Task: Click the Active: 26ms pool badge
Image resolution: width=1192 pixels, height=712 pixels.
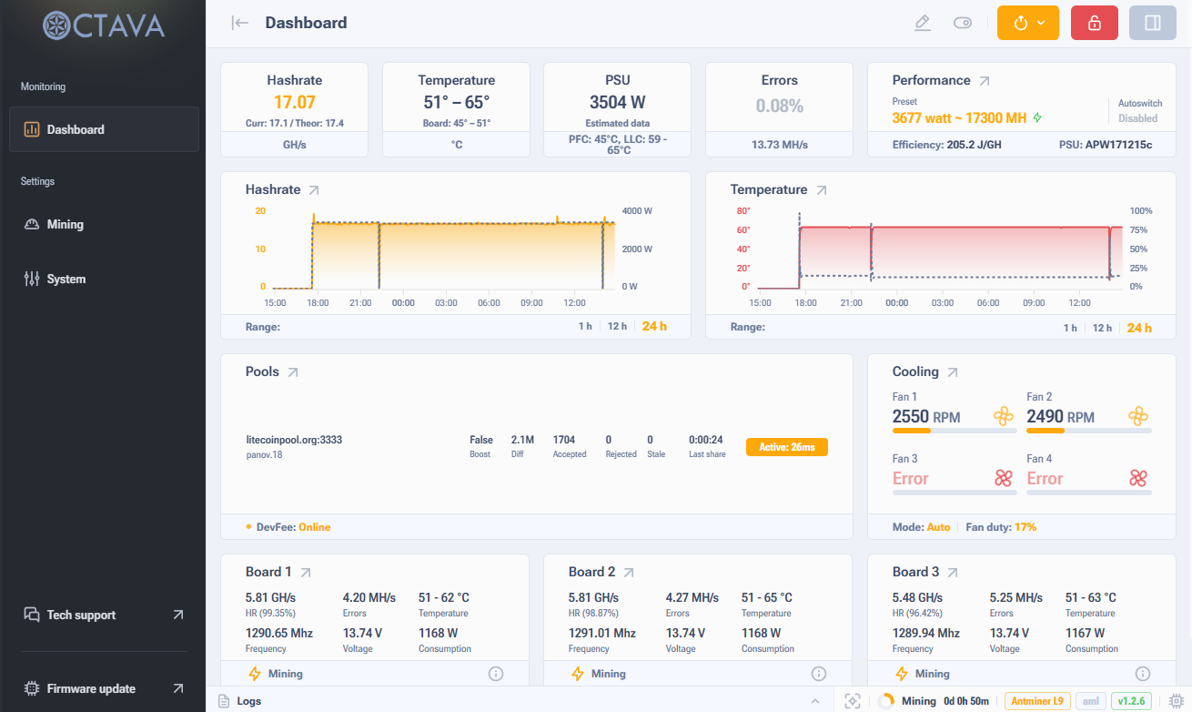Action: 786,447
